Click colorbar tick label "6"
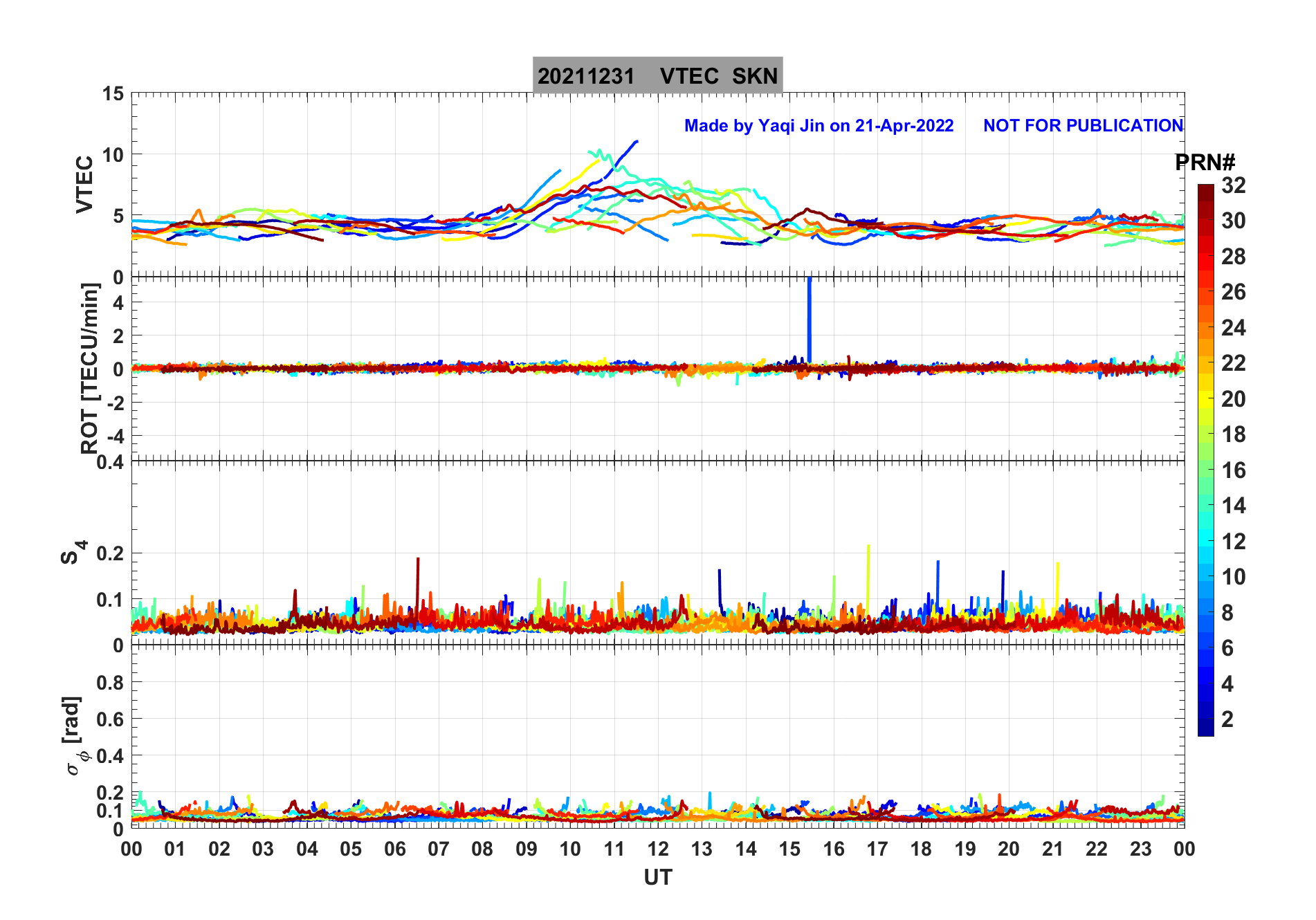Screen dimensions: 1316x920 (x=1227, y=648)
